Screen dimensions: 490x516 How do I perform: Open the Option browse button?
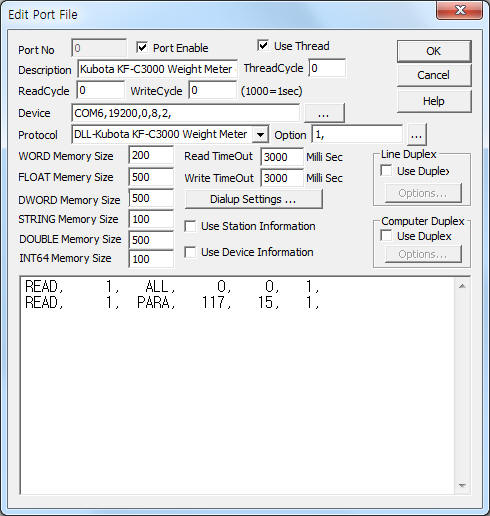click(416, 135)
